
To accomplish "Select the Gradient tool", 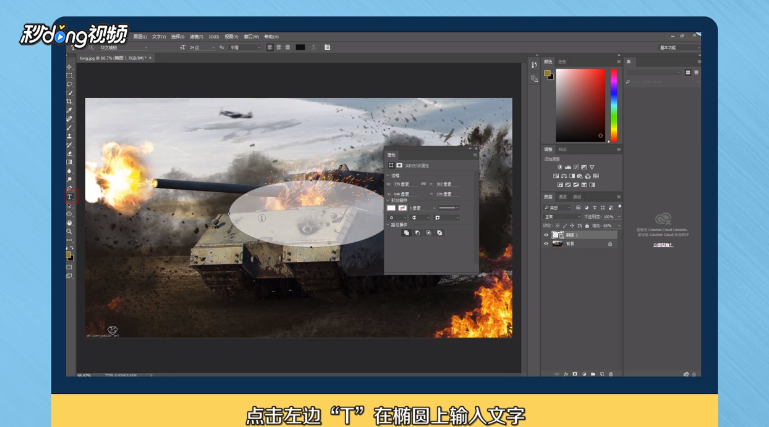I will tap(70, 162).
